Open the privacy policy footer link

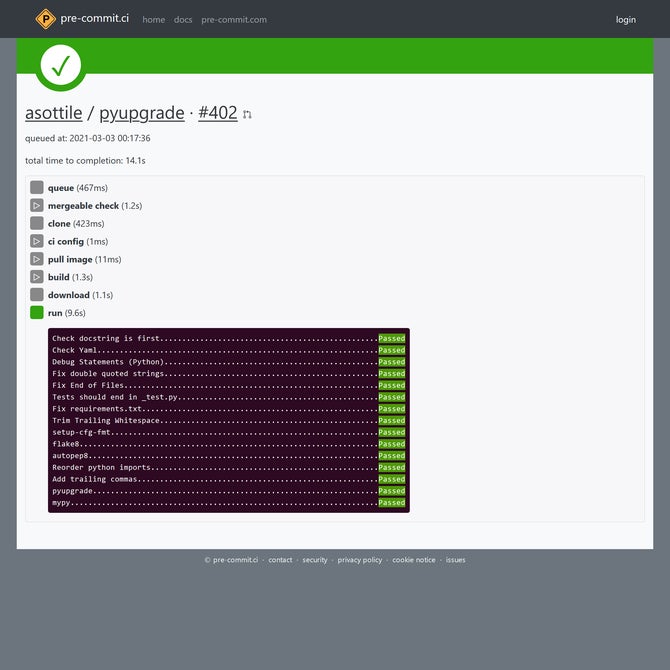point(360,560)
